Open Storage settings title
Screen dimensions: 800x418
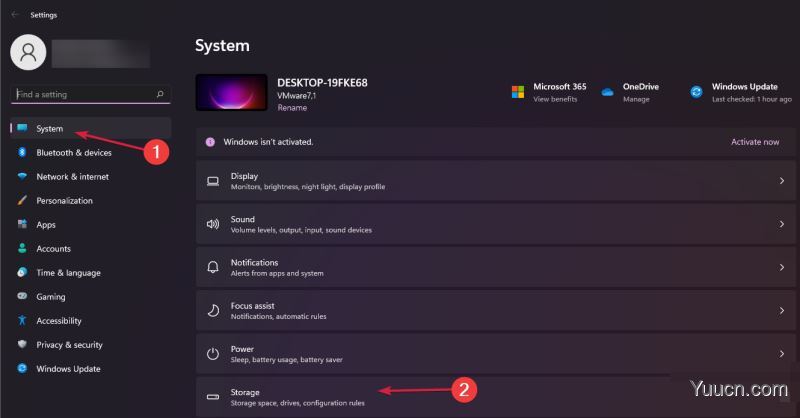(245, 392)
